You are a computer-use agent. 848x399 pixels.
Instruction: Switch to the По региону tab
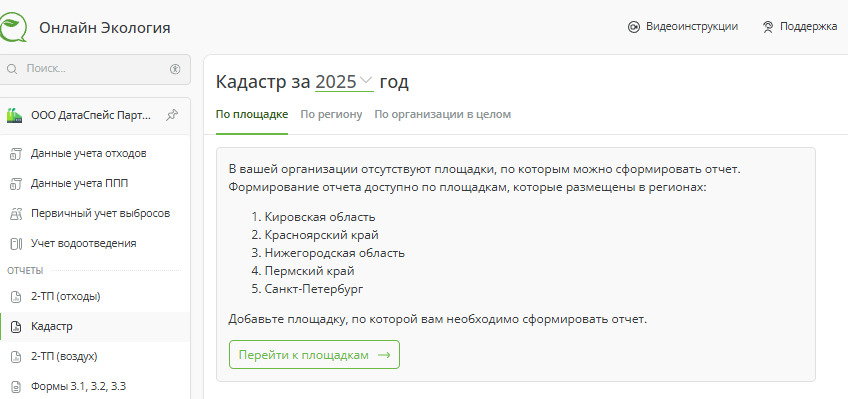coord(331,115)
